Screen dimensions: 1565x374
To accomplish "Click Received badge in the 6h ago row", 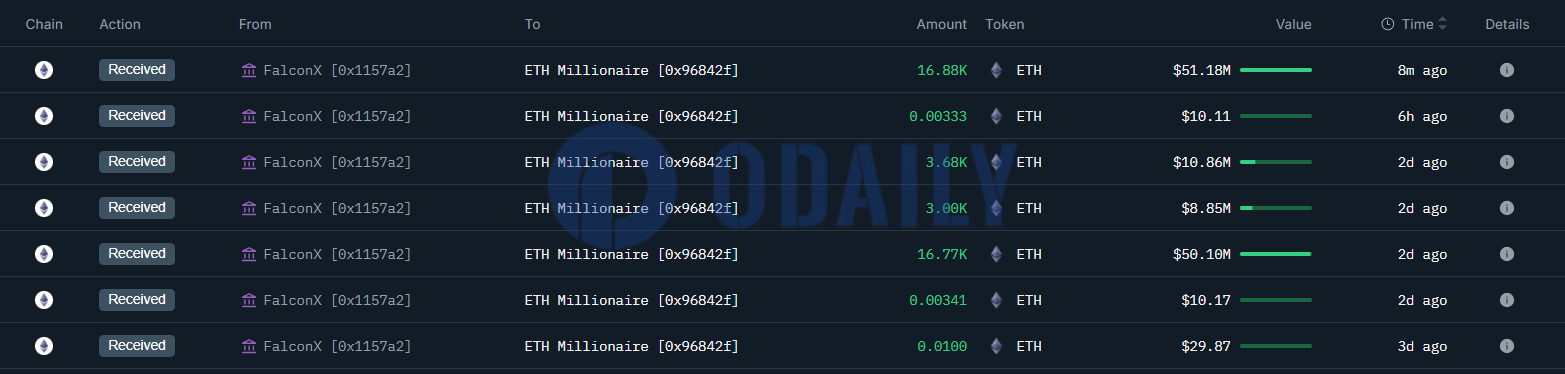I will pos(137,116).
